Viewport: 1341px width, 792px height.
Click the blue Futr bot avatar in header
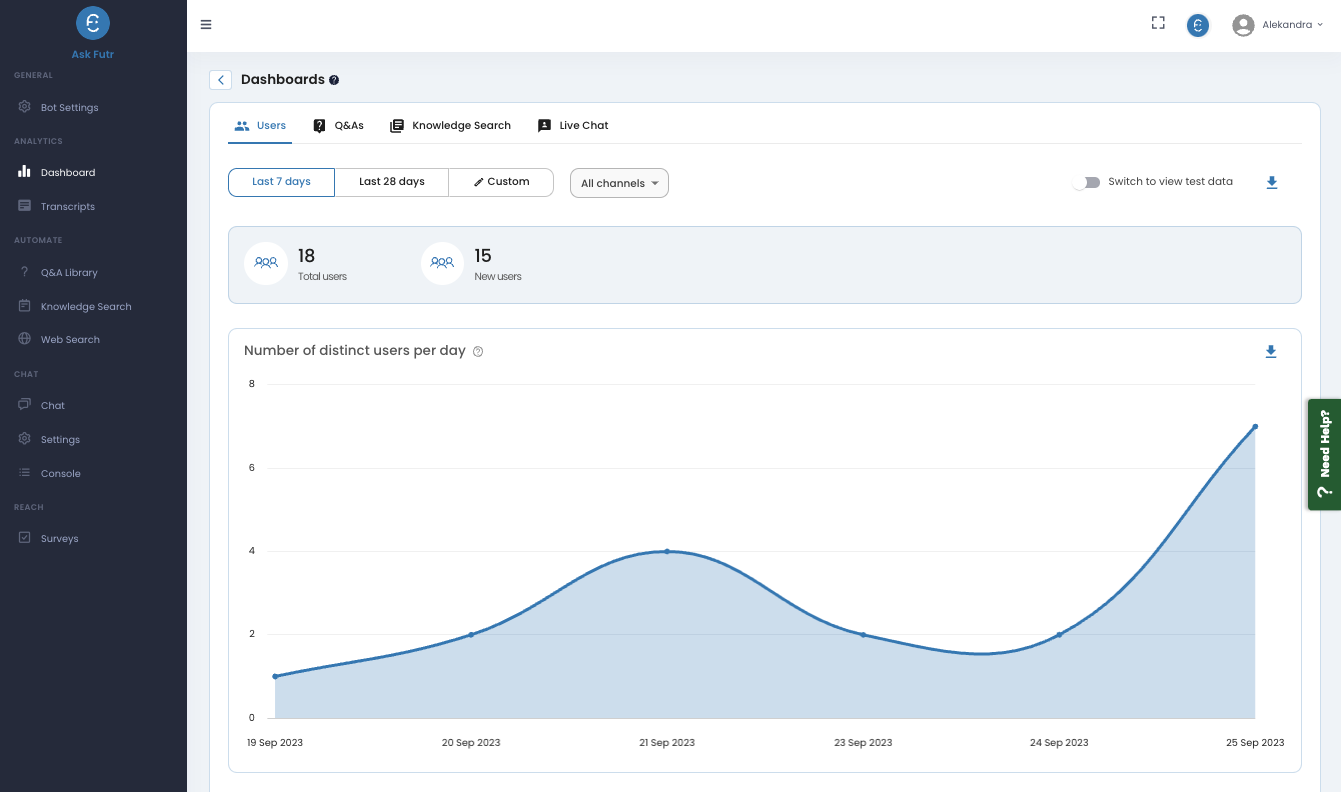tap(1198, 25)
